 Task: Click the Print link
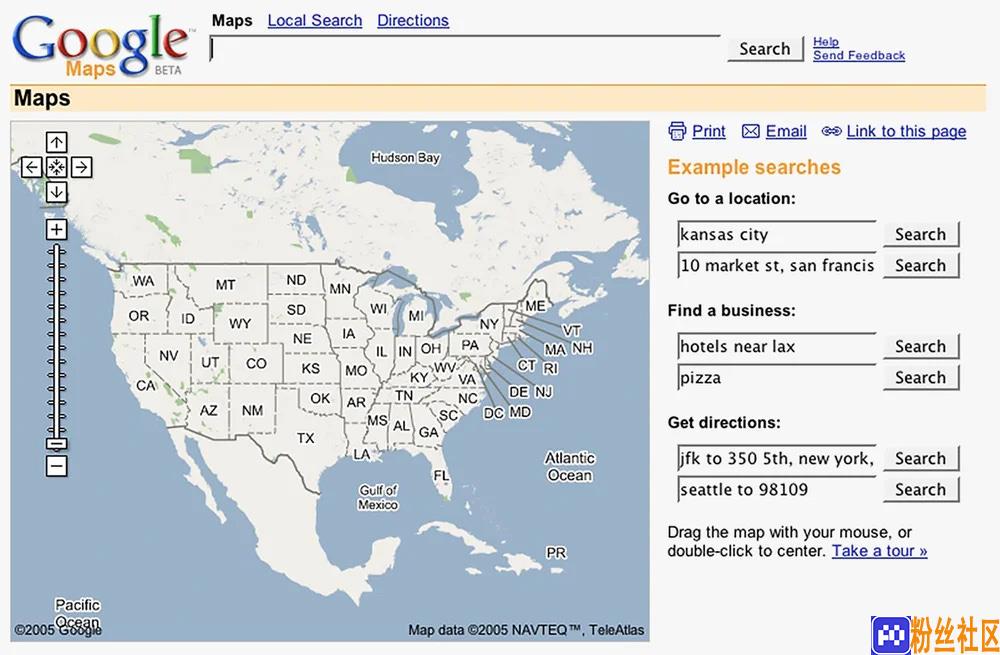coord(709,131)
